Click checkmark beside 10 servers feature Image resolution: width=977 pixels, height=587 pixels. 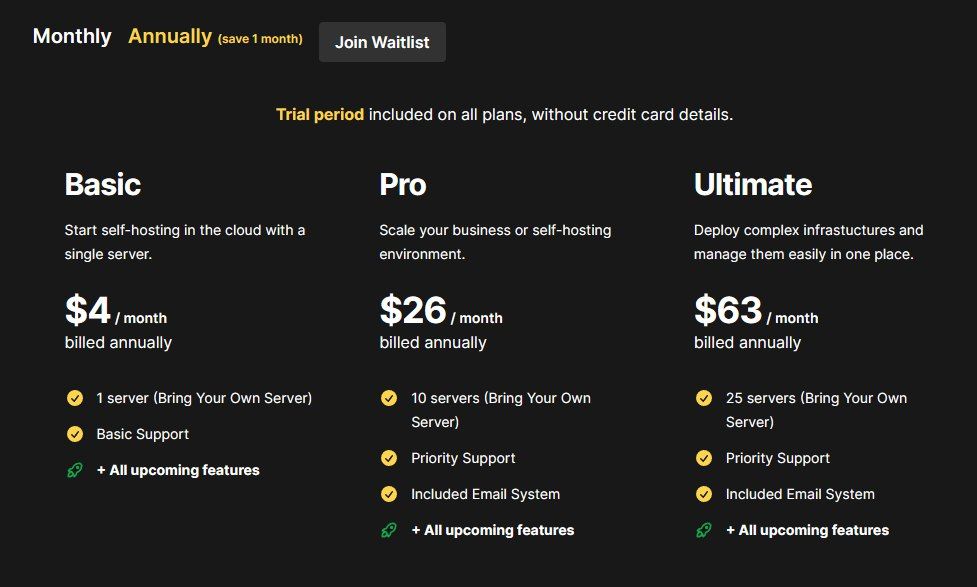pyautogui.click(x=389, y=398)
